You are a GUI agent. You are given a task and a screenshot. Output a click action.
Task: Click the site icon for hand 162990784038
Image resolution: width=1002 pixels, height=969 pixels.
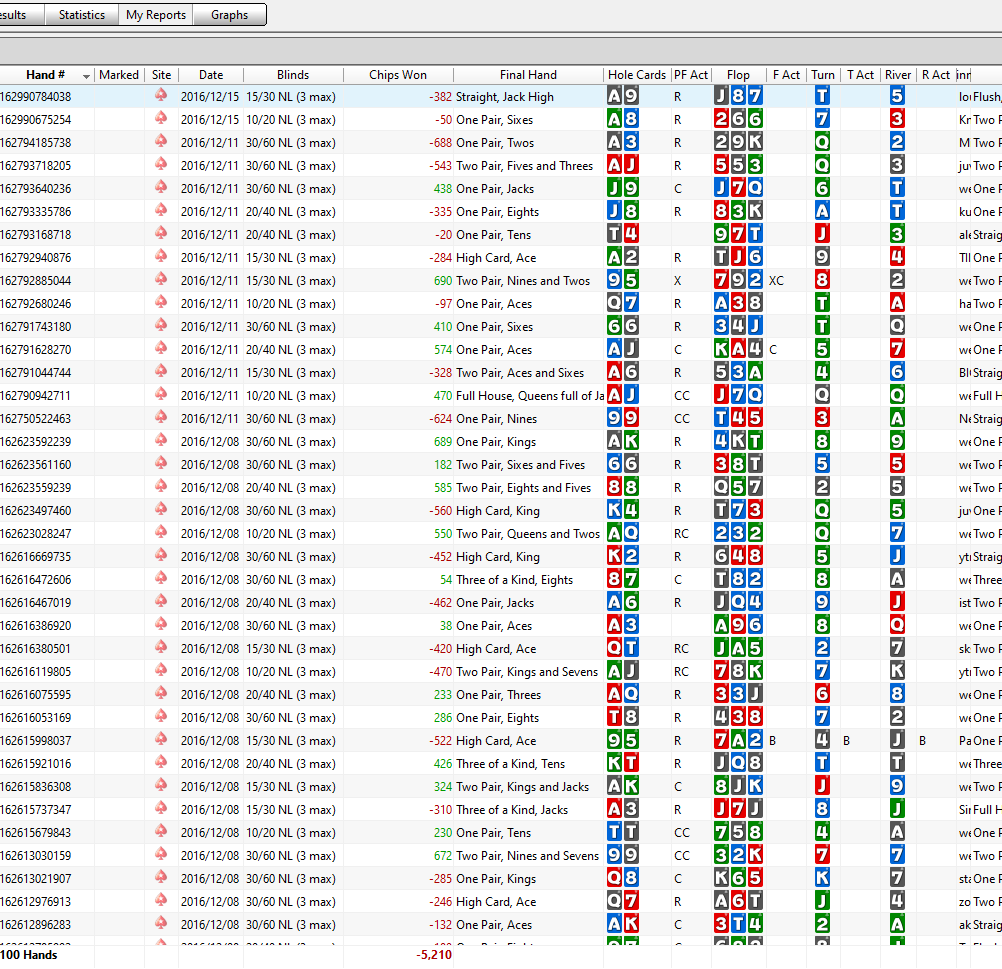(161, 97)
